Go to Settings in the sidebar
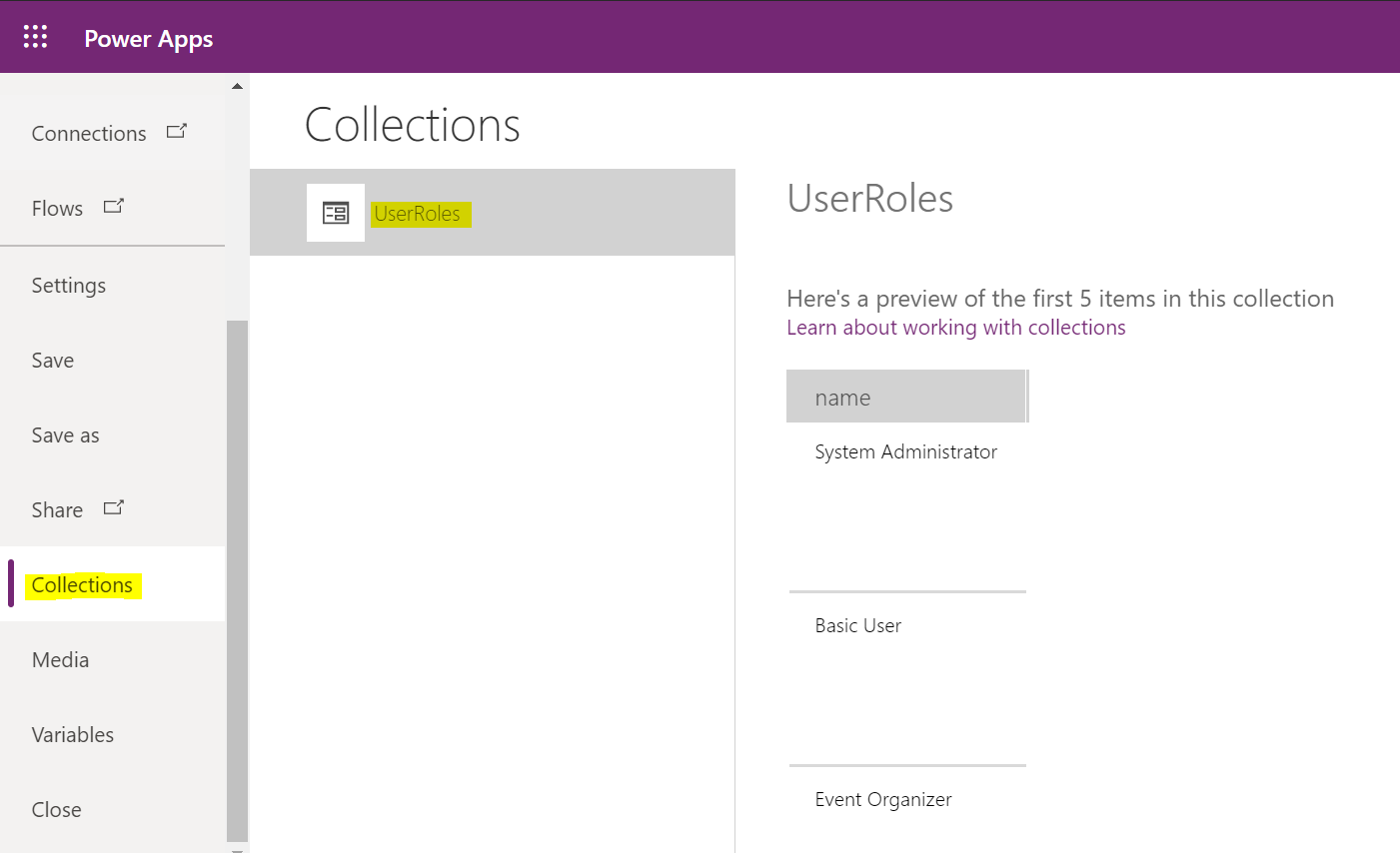 click(x=68, y=286)
